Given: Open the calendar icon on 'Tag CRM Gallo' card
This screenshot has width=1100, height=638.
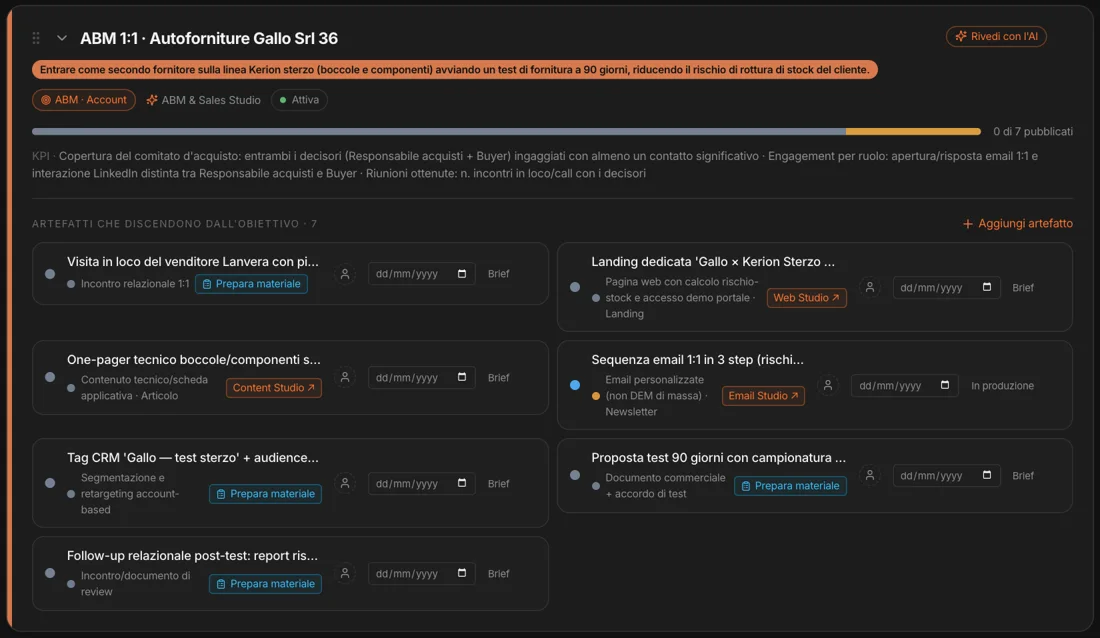Looking at the screenshot, I should [x=462, y=483].
